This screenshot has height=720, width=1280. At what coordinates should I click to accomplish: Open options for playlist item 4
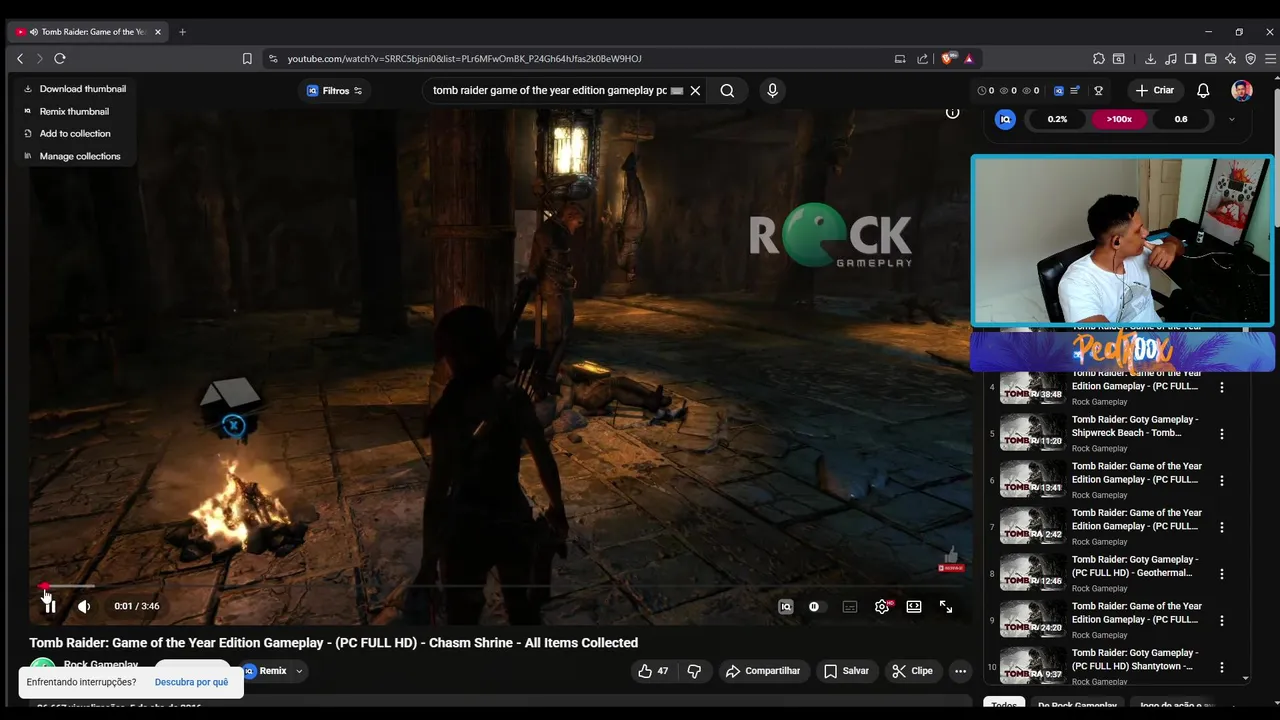(x=1221, y=387)
